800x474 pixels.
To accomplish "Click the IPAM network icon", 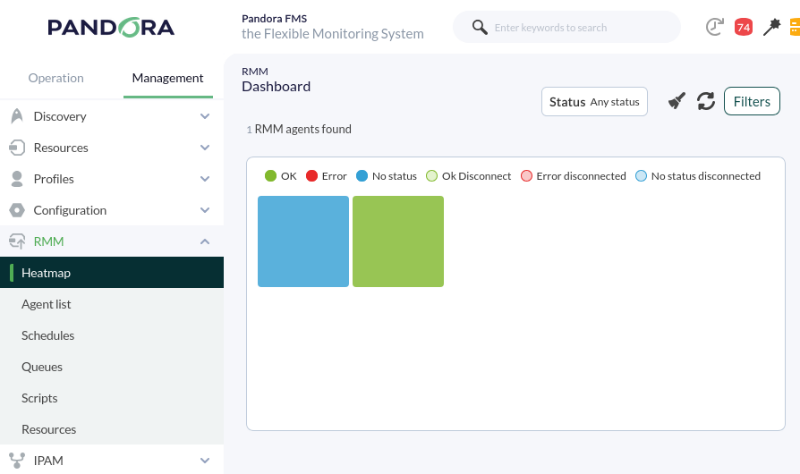I will coord(17,461).
